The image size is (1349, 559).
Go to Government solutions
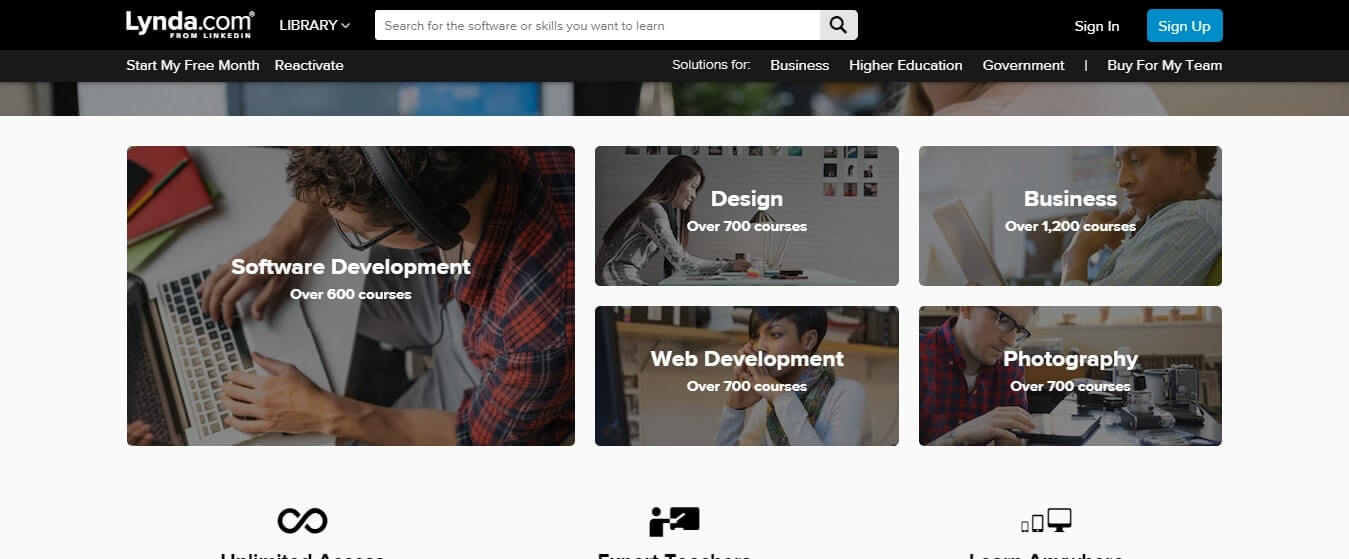pos(1023,65)
